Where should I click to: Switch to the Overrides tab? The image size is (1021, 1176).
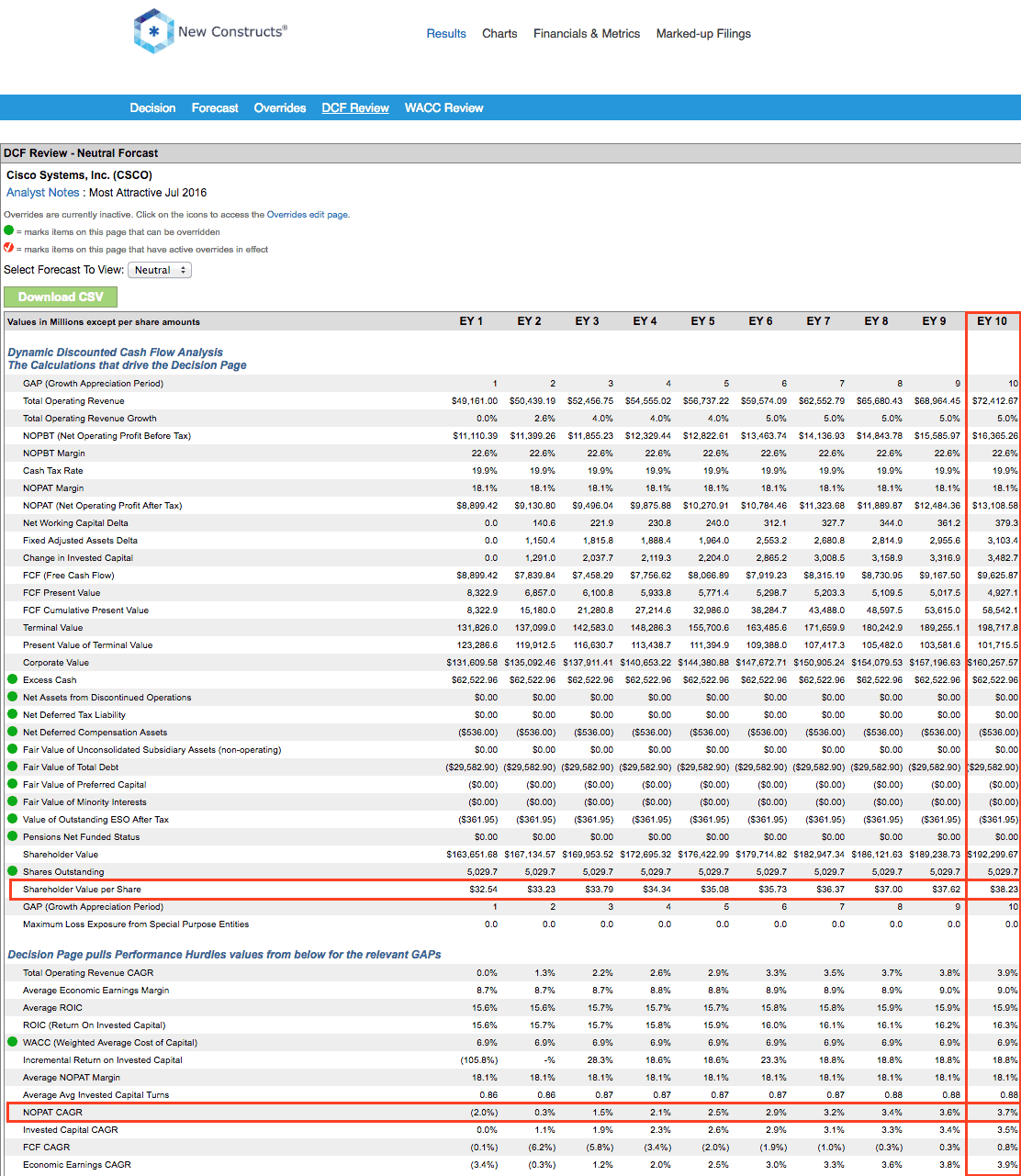[x=280, y=107]
